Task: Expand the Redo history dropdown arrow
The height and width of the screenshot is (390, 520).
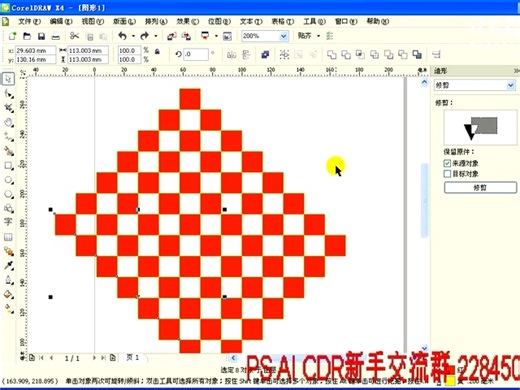Action: (x=155, y=36)
